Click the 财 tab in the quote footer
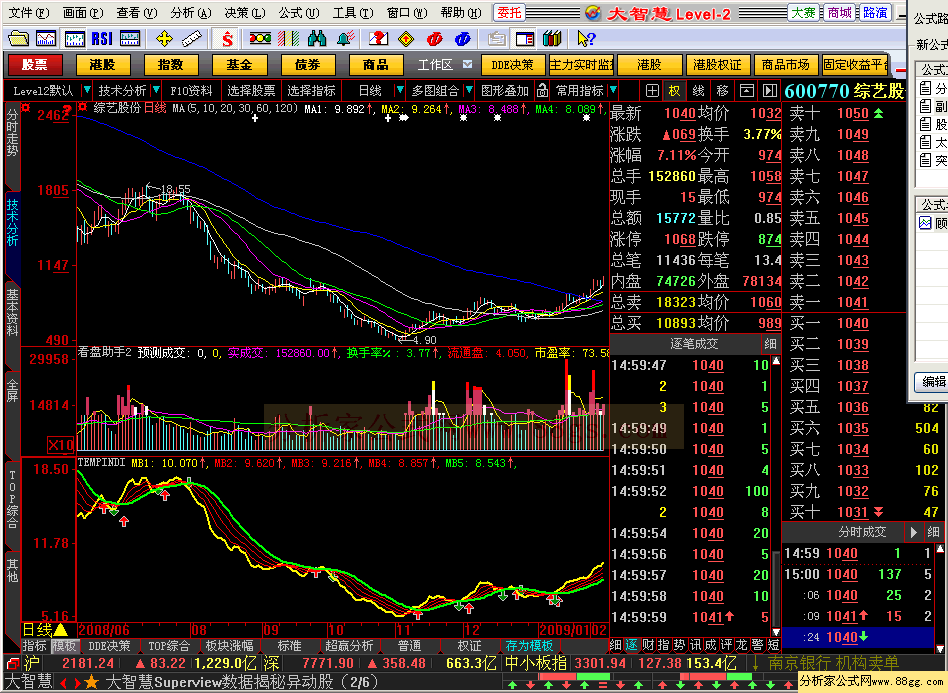This screenshot has width=948, height=693. (648, 645)
